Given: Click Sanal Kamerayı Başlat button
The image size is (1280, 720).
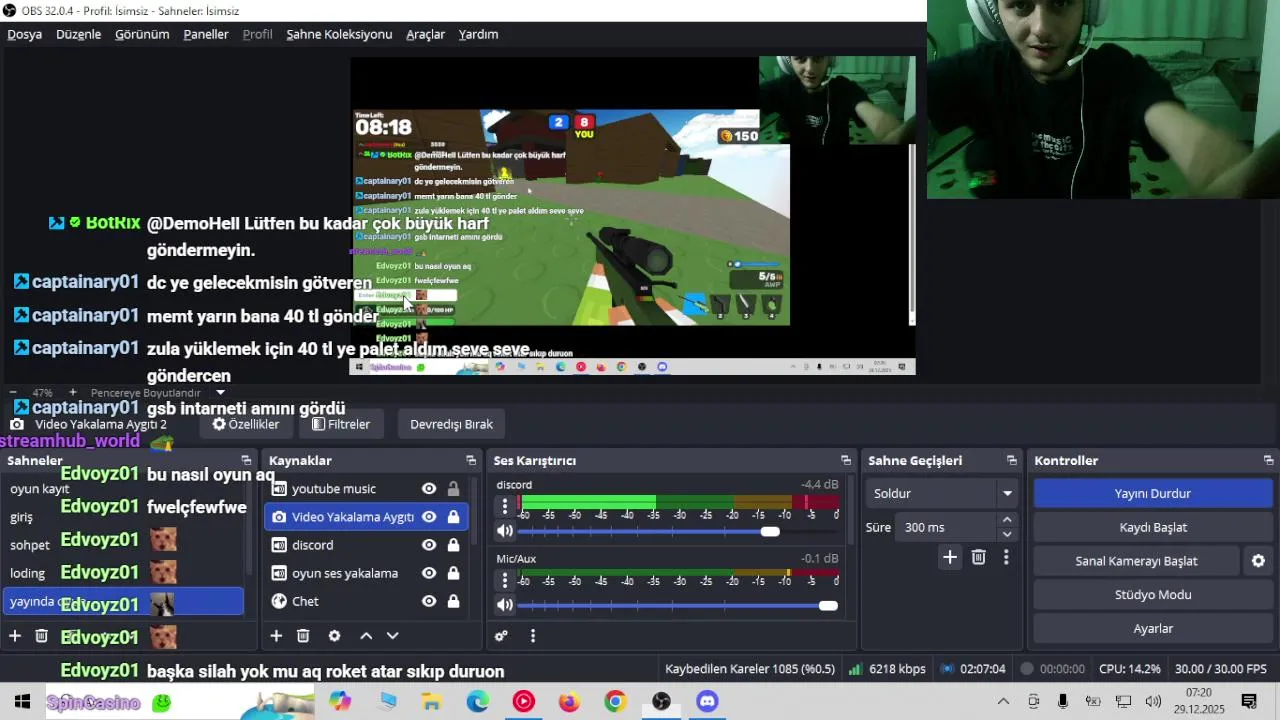Looking at the screenshot, I should click(x=1136, y=561).
